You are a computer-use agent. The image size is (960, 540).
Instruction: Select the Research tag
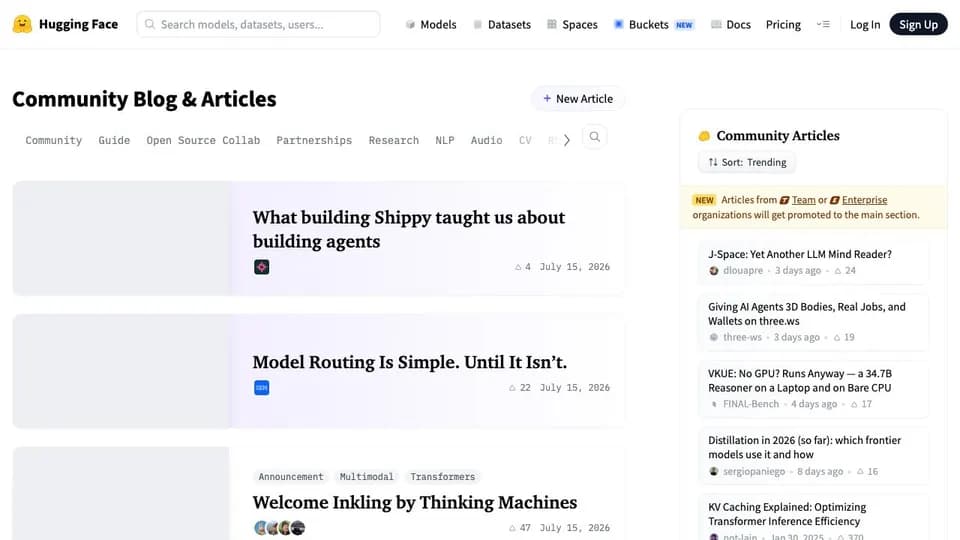(x=394, y=140)
